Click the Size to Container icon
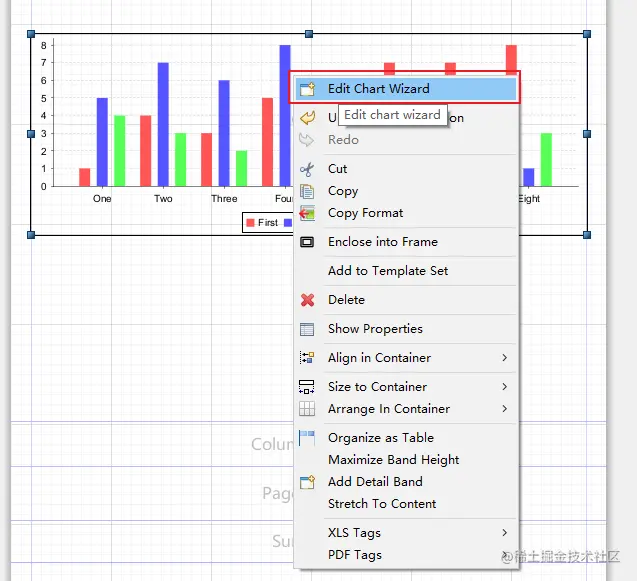 coord(306,387)
